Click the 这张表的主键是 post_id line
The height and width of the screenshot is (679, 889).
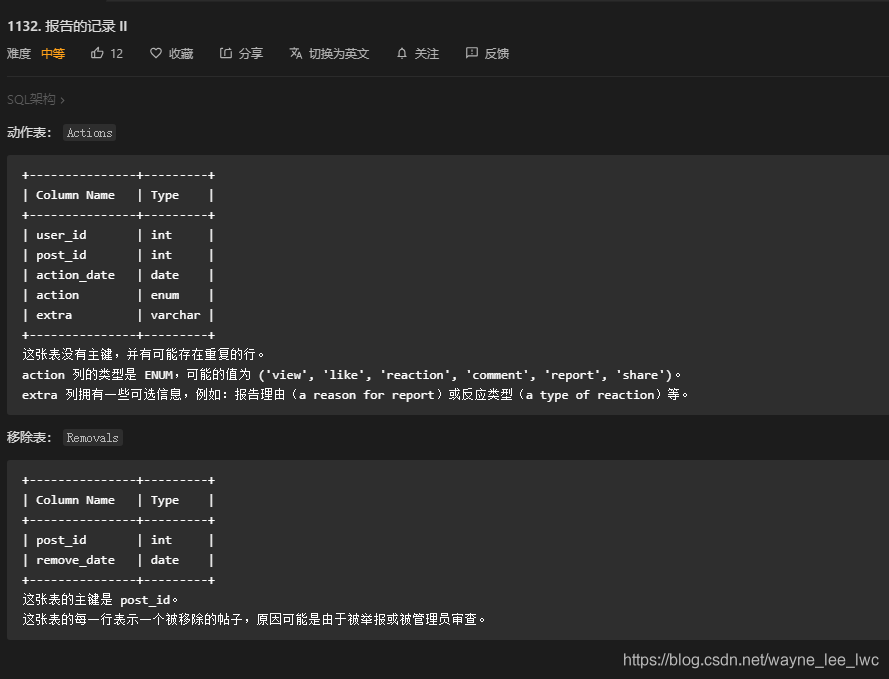(x=100, y=600)
